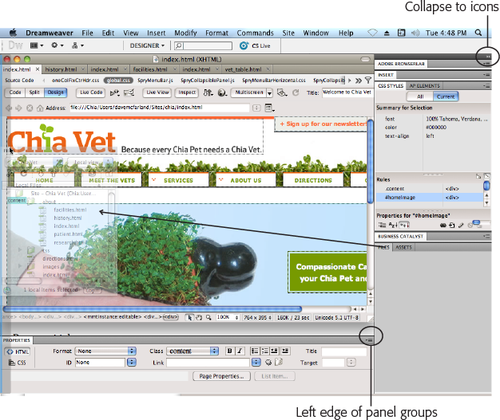Toggle Live View mode
This screenshot has width=500, height=420.
coord(157,92)
